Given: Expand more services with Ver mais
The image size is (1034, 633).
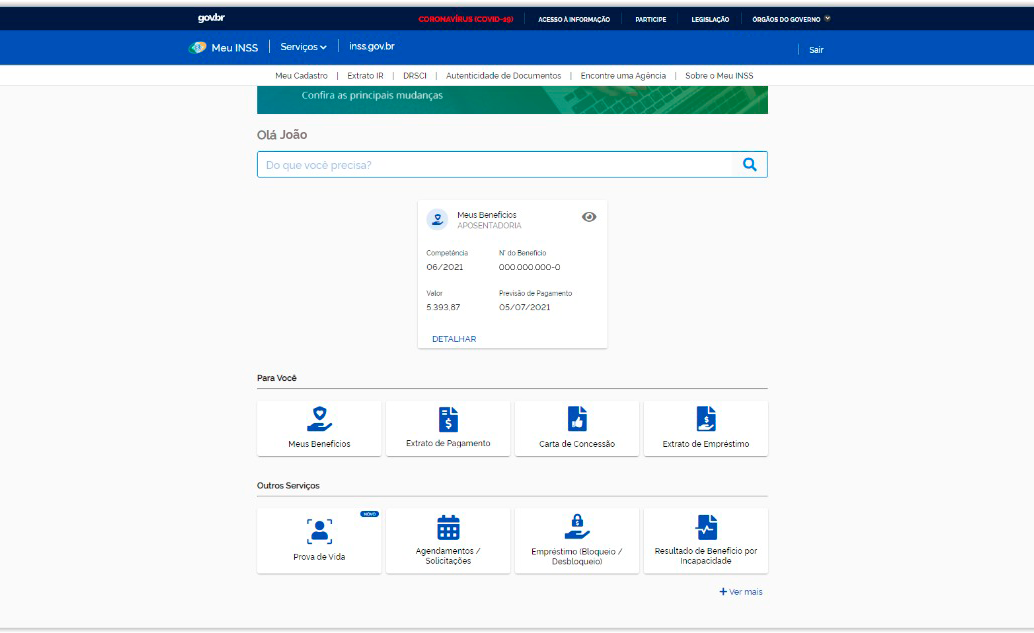Looking at the screenshot, I should click(x=740, y=592).
